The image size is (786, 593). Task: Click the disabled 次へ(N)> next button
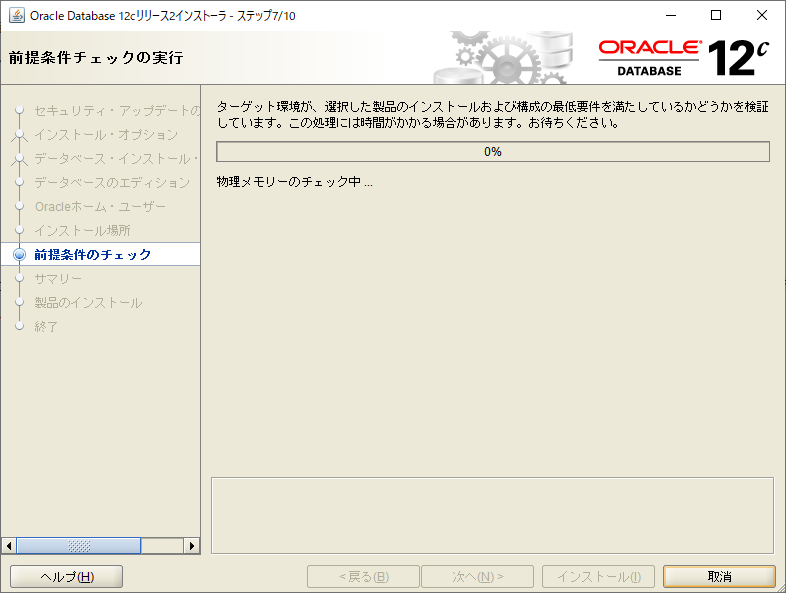coord(477,576)
